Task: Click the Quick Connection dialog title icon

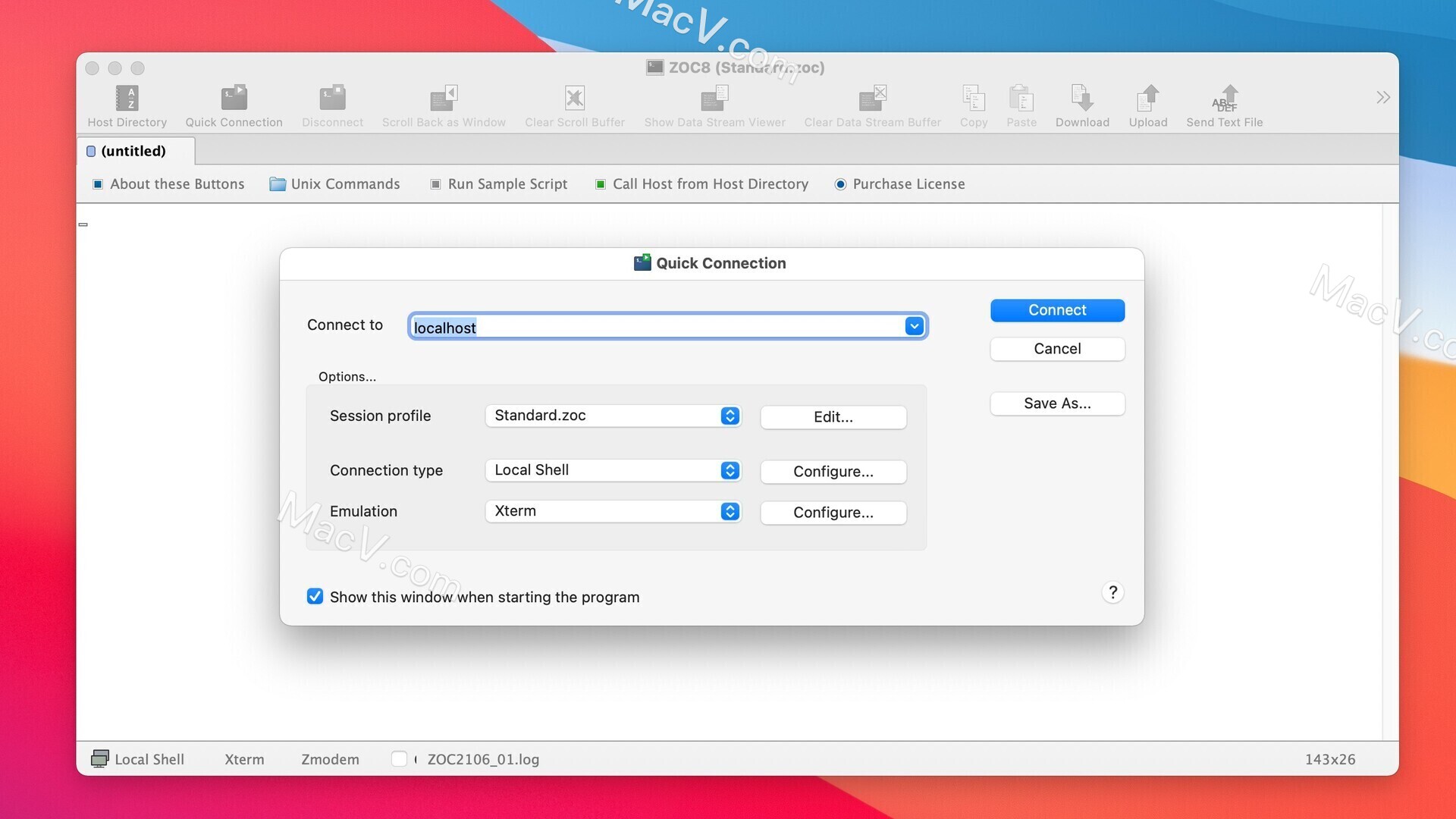Action: (642, 262)
